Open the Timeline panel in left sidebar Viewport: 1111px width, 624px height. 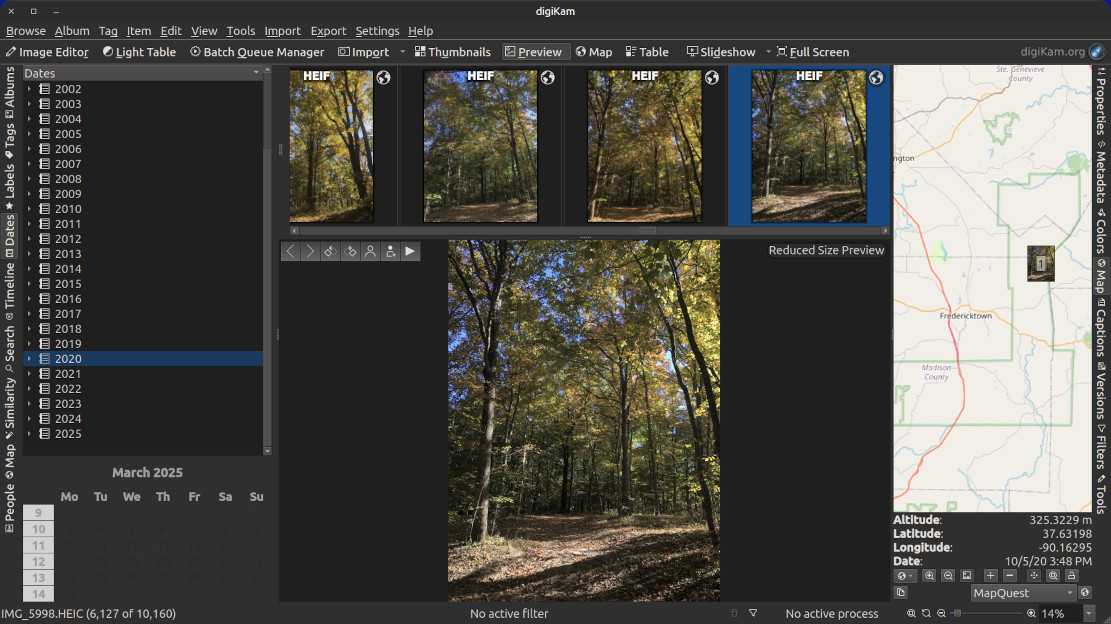tap(9, 289)
